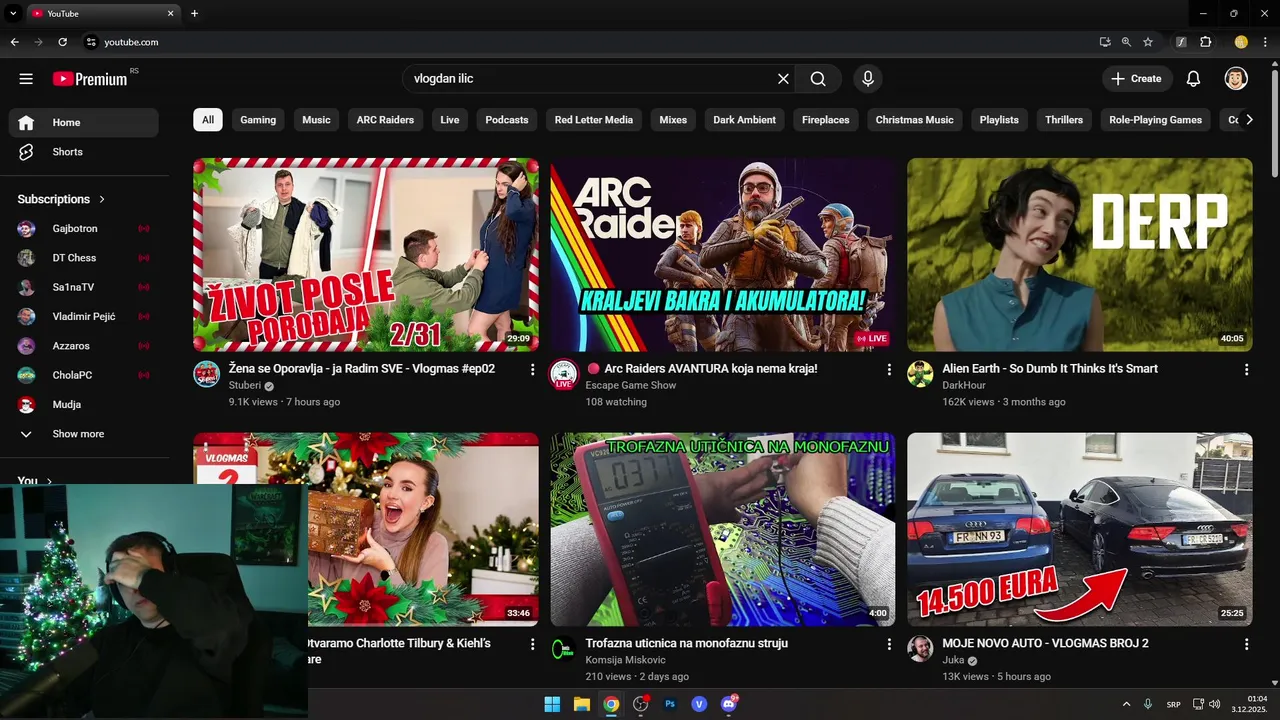
Task: Open the Arc Raiders live stream thumbnail
Action: click(723, 254)
